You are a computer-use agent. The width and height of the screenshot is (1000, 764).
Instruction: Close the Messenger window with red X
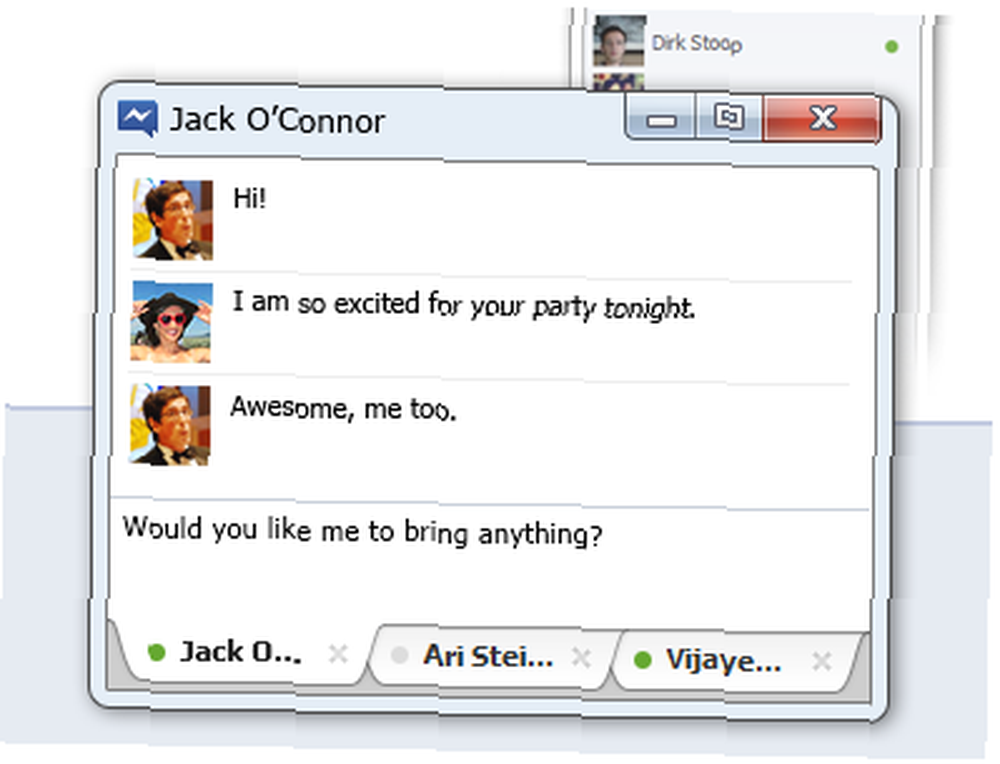822,118
